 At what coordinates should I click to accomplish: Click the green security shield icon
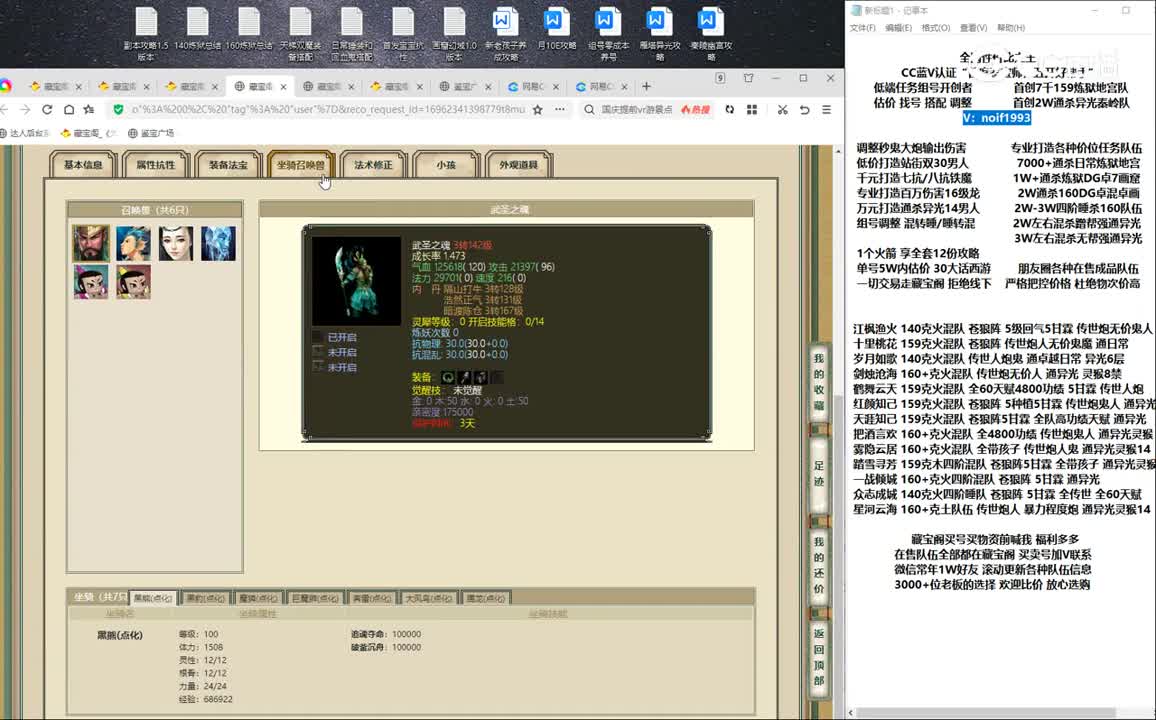pos(118,109)
